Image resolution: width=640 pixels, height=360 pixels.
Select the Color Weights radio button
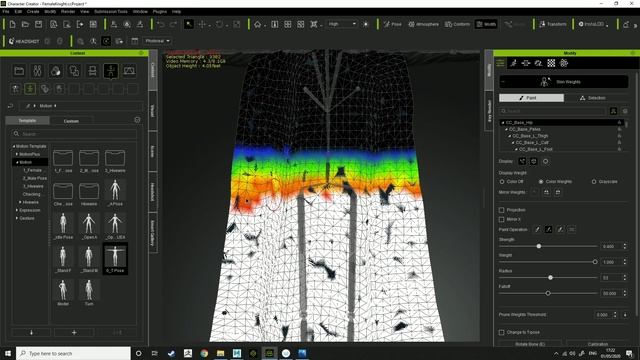point(541,182)
